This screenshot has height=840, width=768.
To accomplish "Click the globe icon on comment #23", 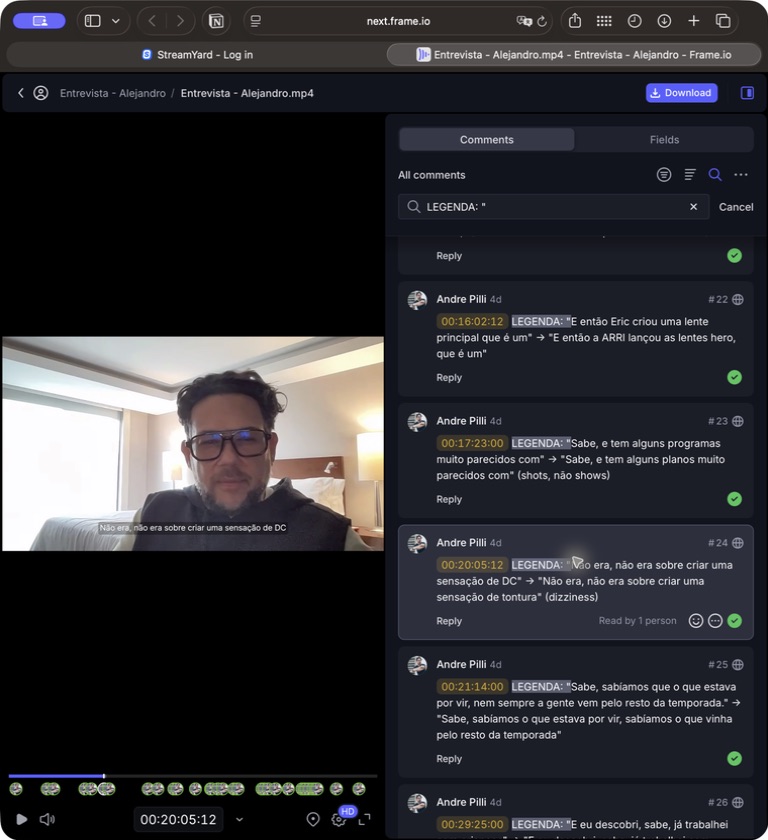I will pos(737,421).
